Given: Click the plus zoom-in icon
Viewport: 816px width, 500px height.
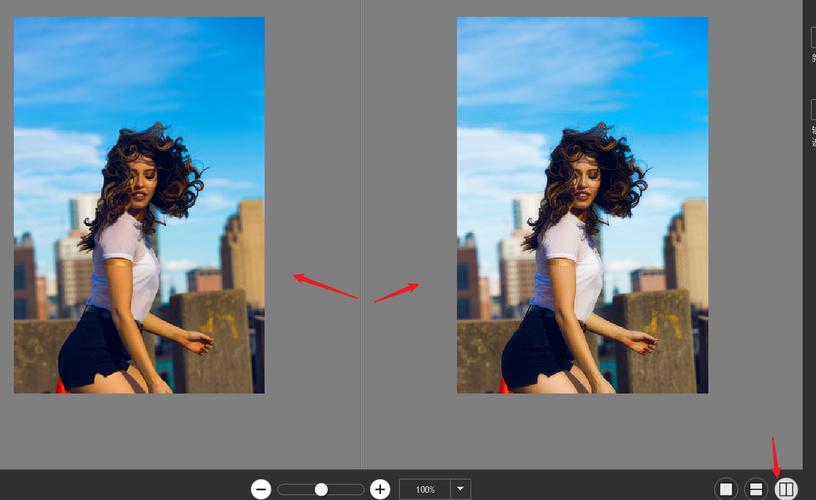Looking at the screenshot, I should 380,489.
